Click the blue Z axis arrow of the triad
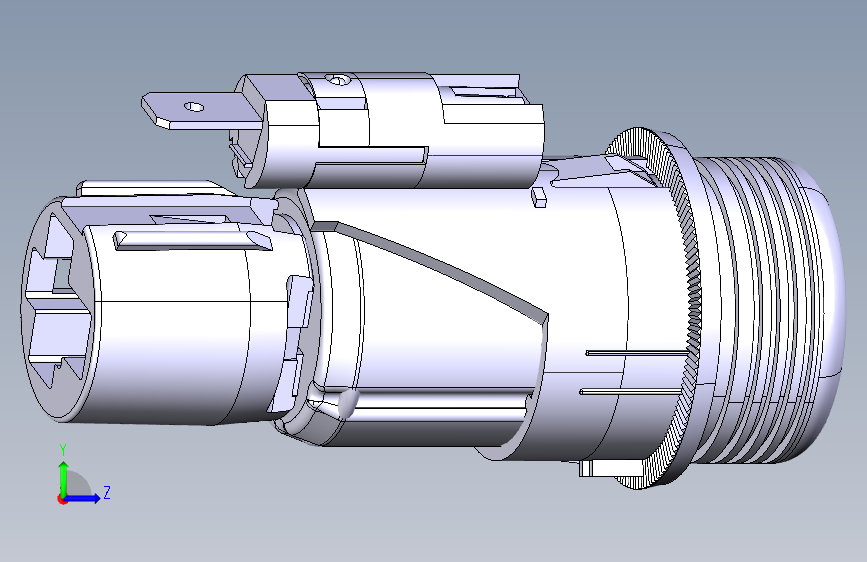 pyautogui.click(x=83, y=498)
